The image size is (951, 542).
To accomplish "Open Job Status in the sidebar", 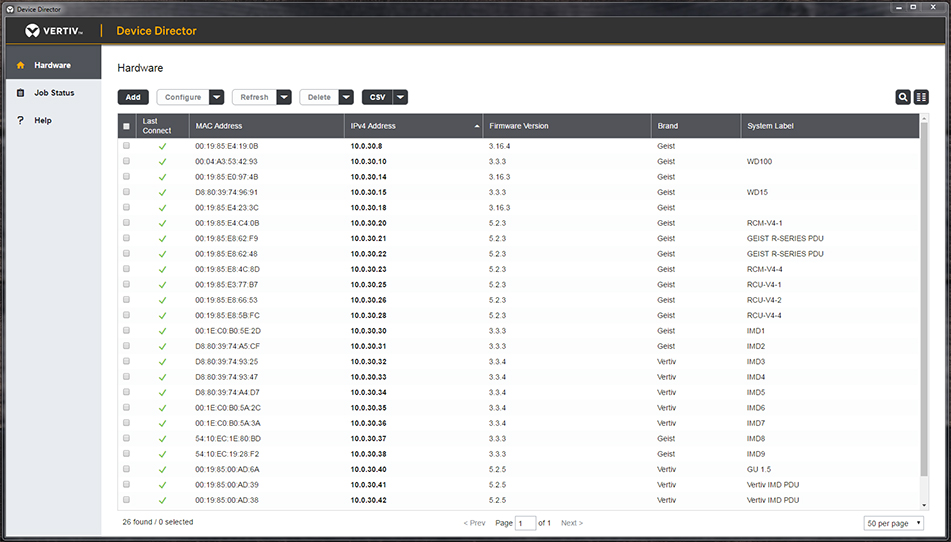I will click(54, 93).
